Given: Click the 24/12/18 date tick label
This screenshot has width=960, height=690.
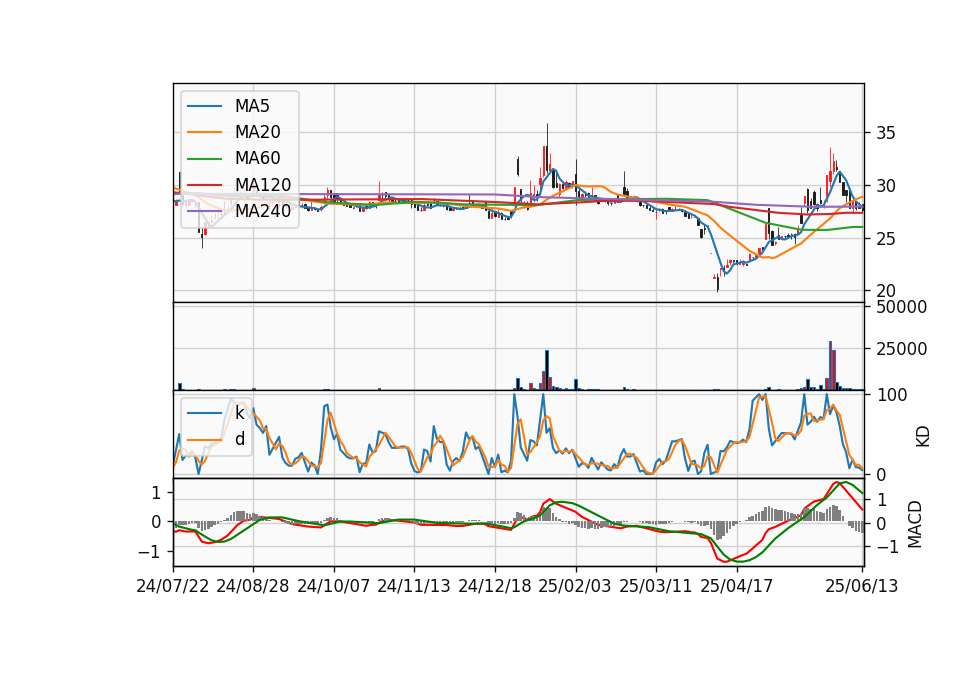Looking at the screenshot, I should [x=495, y=586].
